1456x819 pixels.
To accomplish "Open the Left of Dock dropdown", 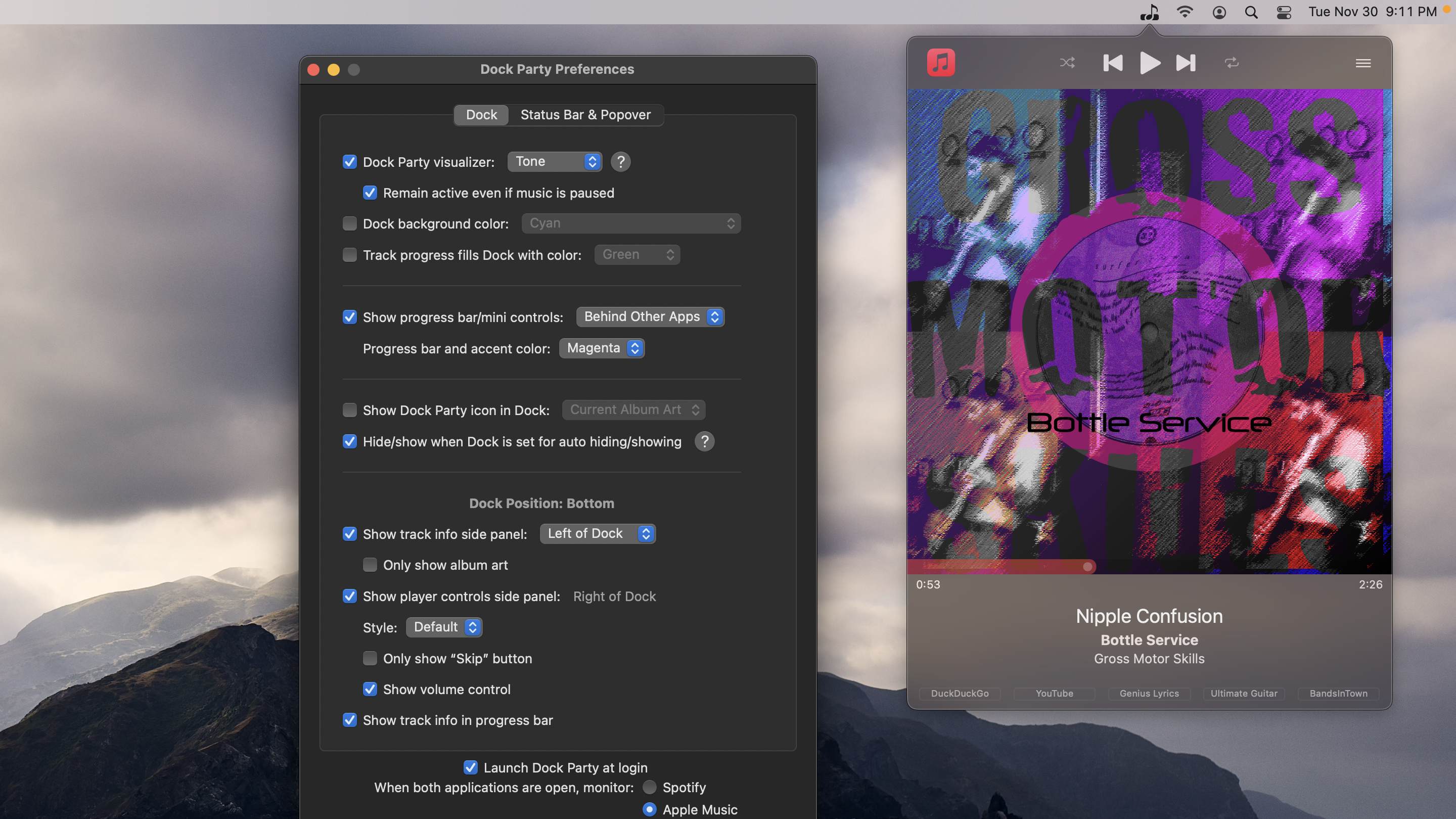I will coord(598,533).
